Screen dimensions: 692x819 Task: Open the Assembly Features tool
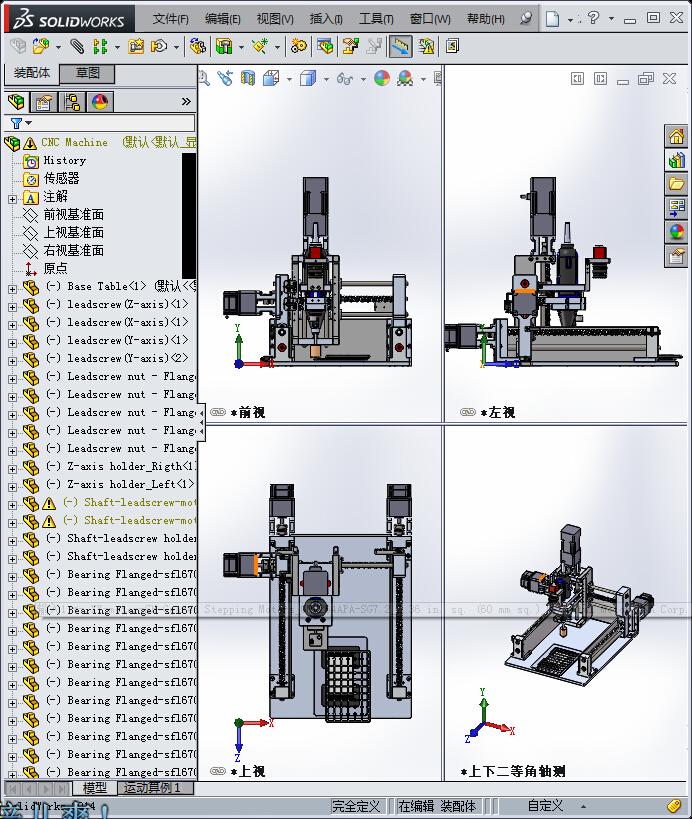coord(224,46)
